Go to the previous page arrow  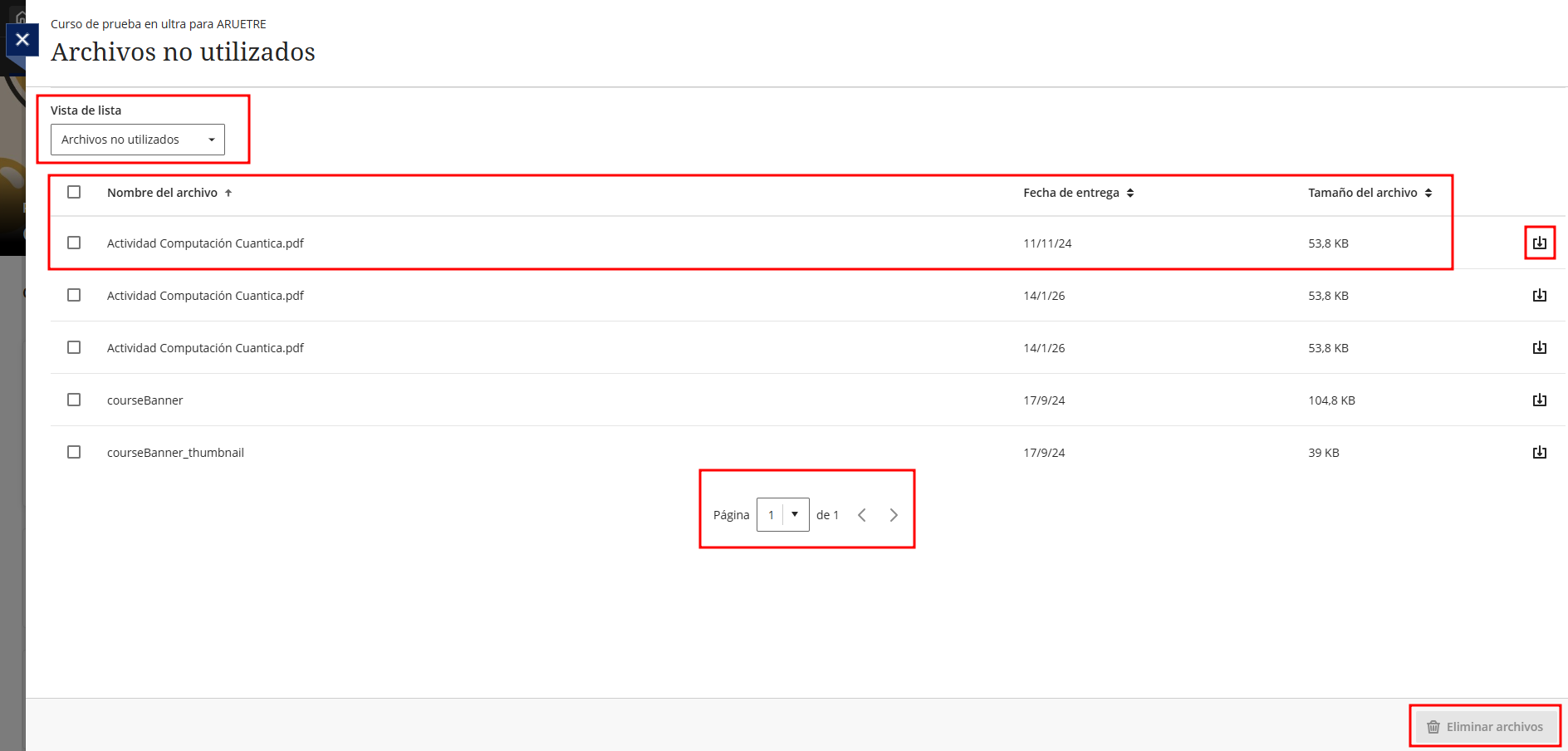pos(862,515)
